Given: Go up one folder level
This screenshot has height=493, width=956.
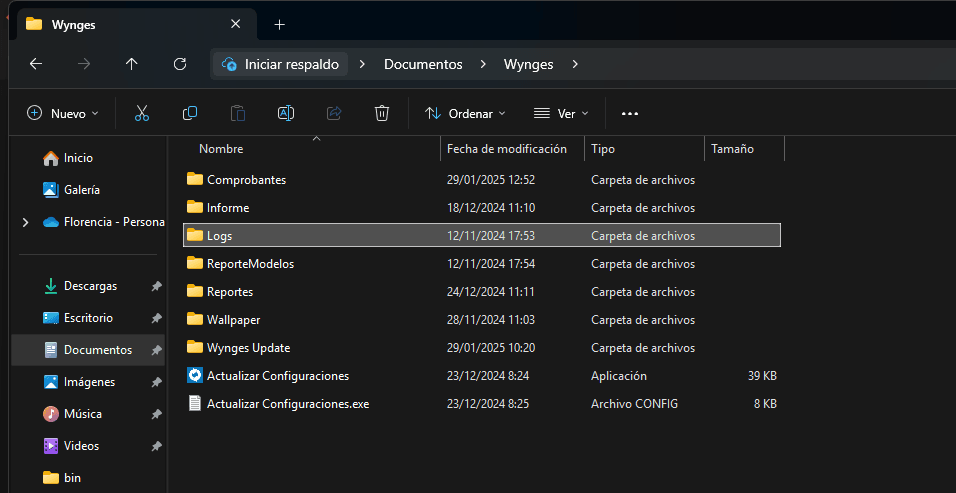Looking at the screenshot, I should pos(132,64).
